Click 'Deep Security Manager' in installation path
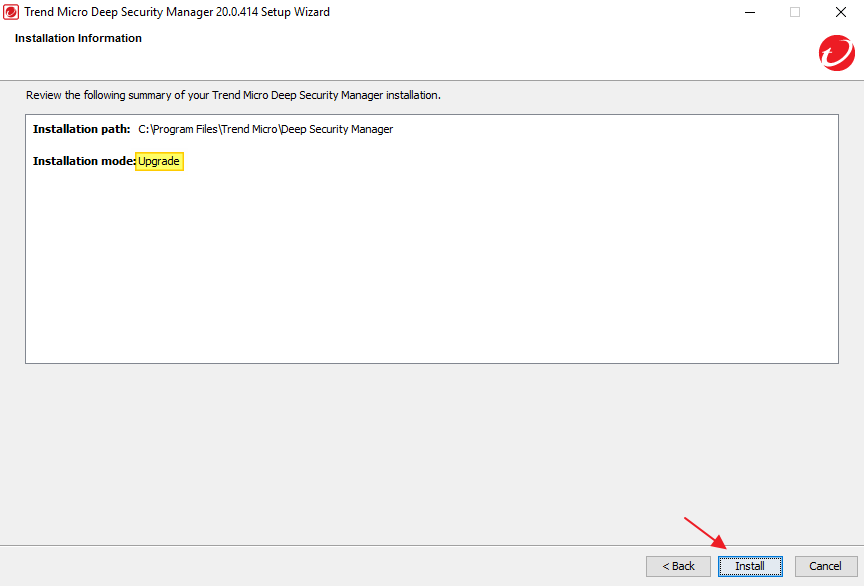The image size is (864, 586). pyautogui.click(x=337, y=129)
